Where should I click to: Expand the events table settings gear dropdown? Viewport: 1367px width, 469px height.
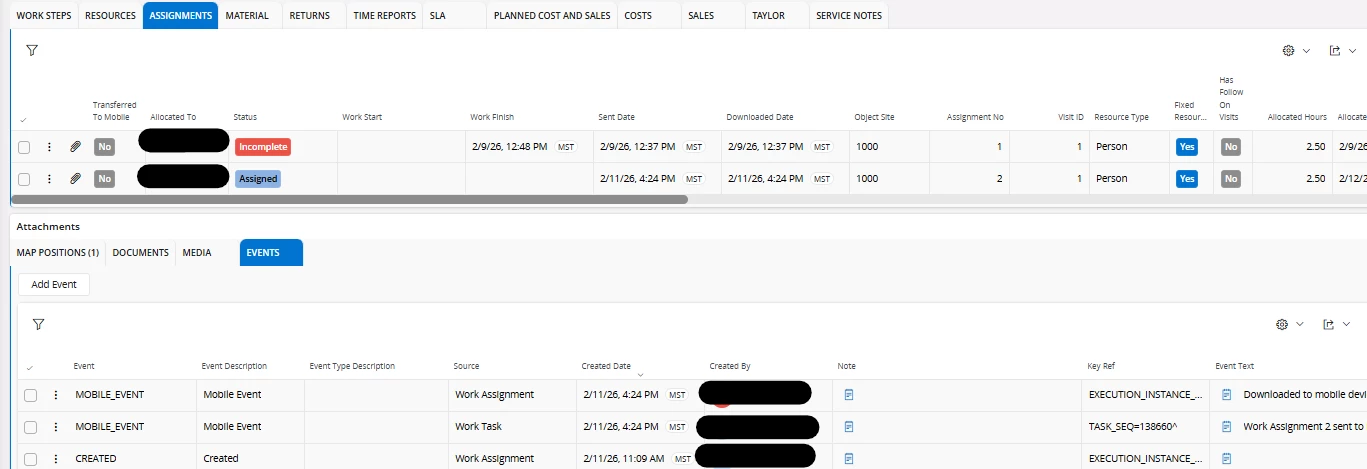[x=1290, y=325]
